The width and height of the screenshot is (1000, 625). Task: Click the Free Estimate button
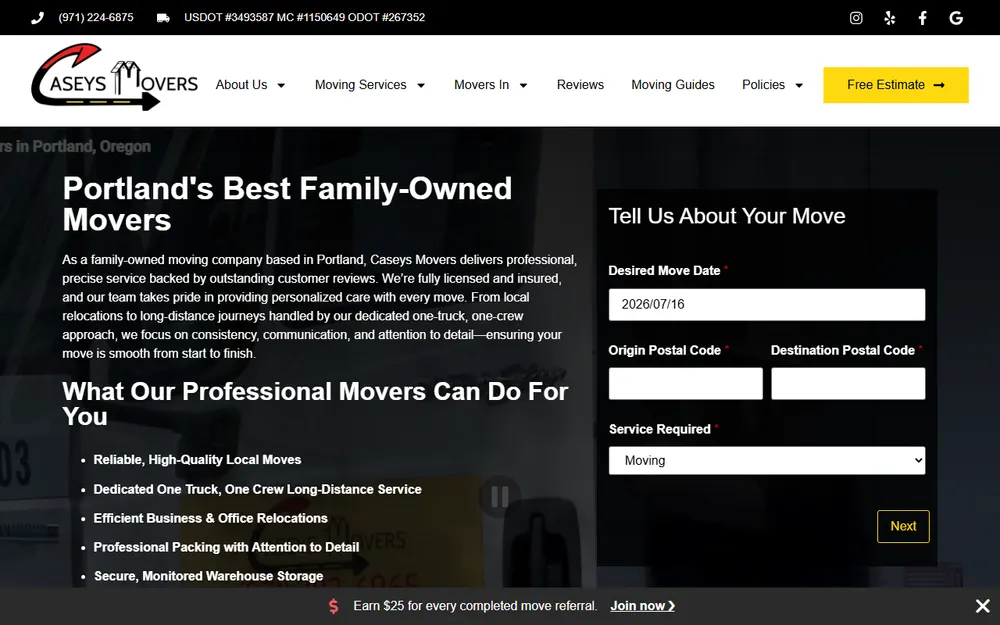(895, 85)
